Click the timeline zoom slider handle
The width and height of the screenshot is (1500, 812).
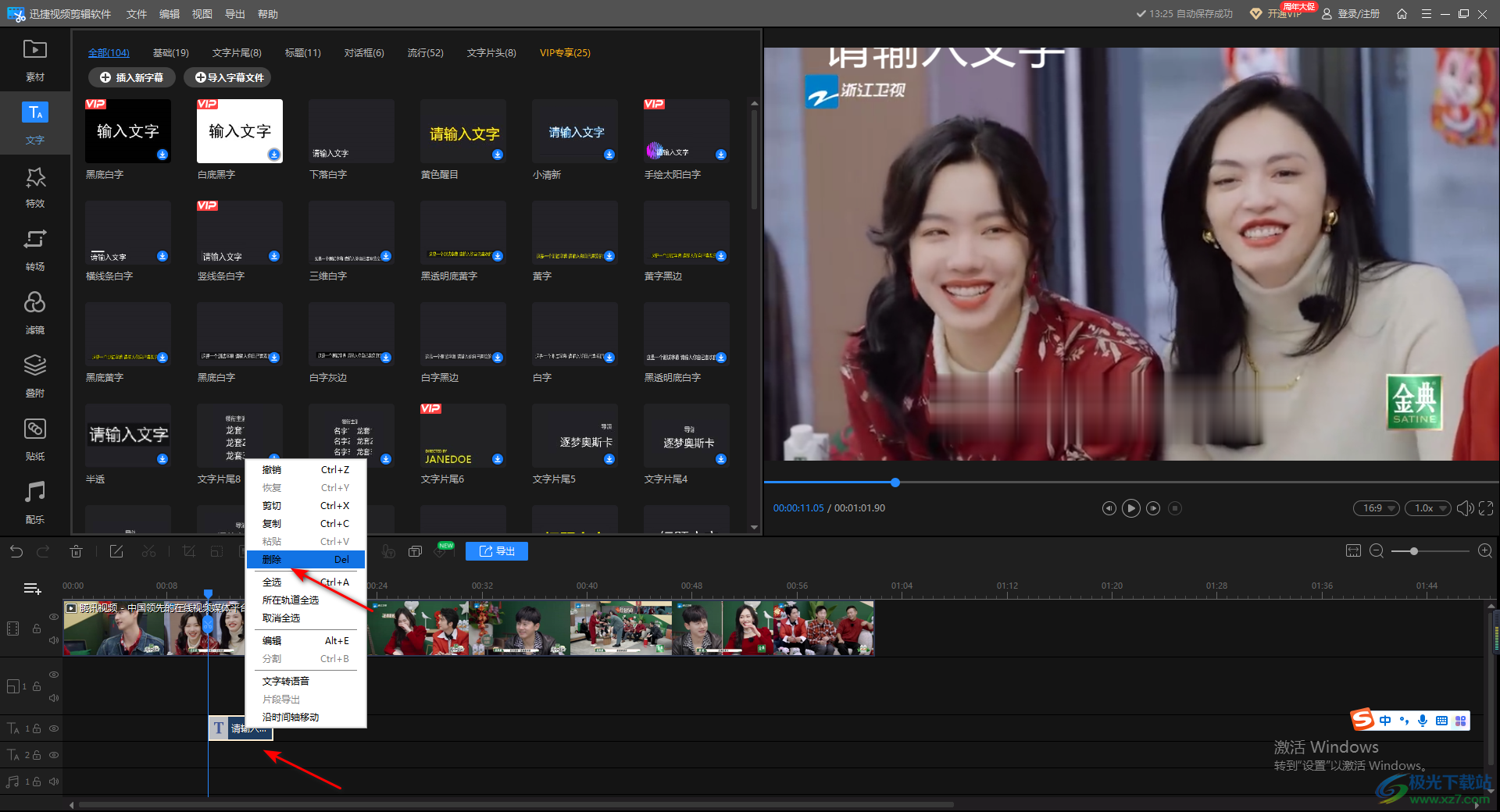click(1413, 551)
